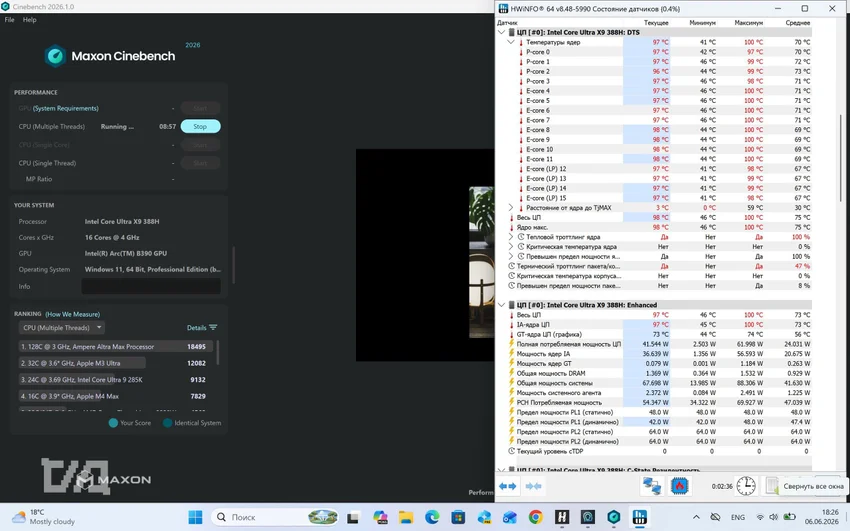Click the Identical System legend dot

tap(168, 423)
